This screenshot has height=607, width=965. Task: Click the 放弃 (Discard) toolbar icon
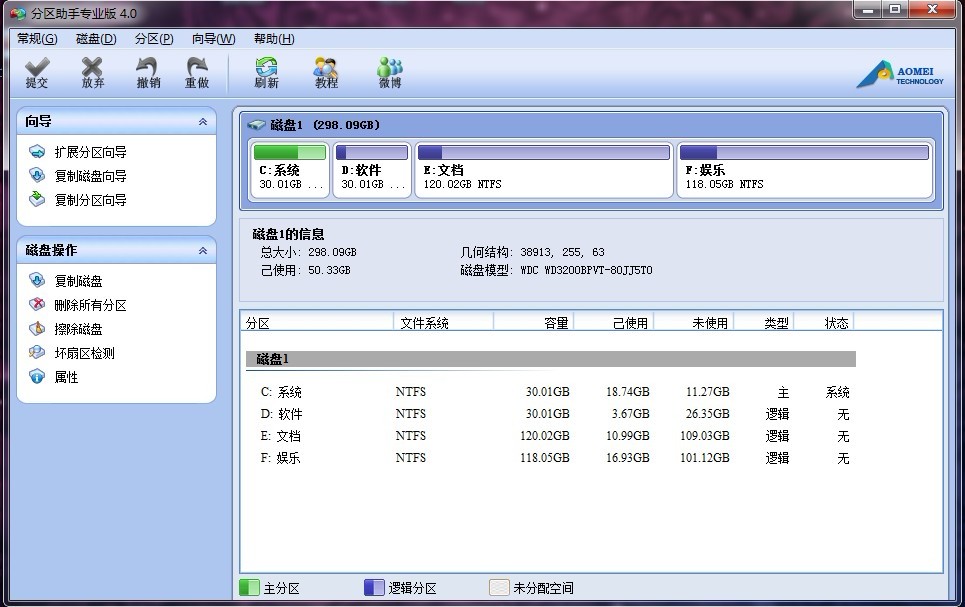pos(93,72)
